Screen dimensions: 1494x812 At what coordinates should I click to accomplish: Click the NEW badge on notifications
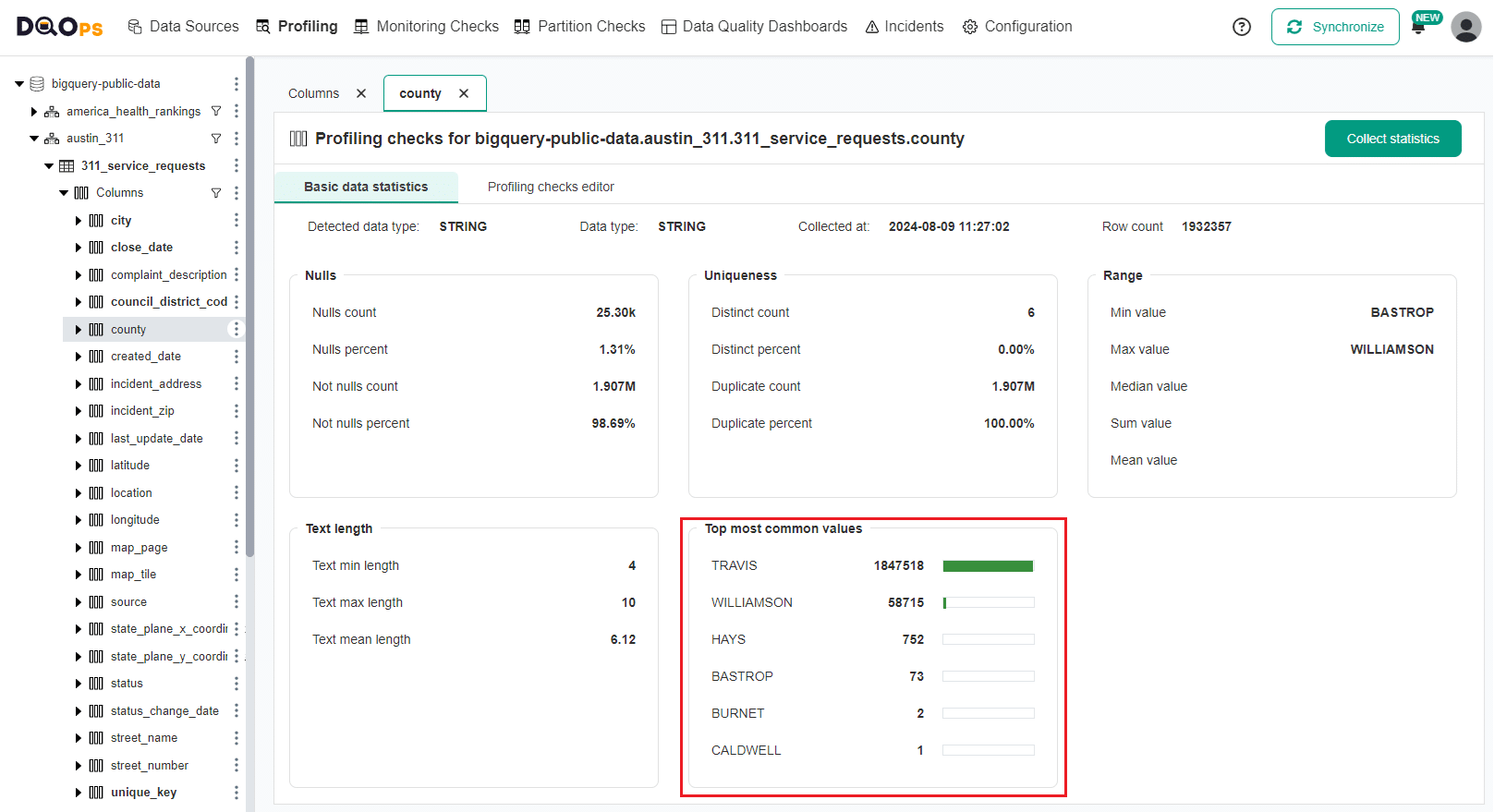[x=1427, y=18]
